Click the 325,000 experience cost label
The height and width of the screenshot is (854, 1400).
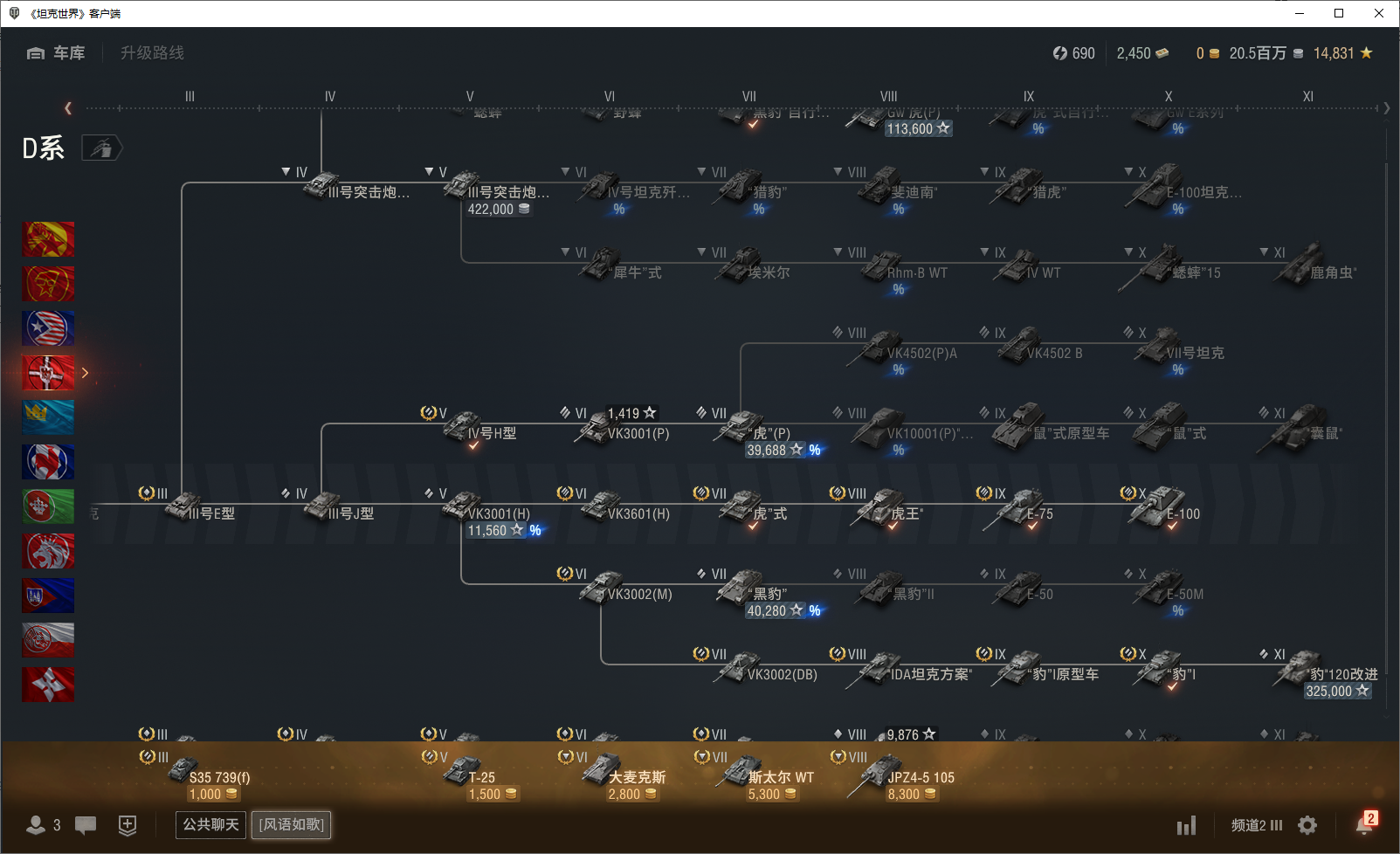click(x=1338, y=692)
